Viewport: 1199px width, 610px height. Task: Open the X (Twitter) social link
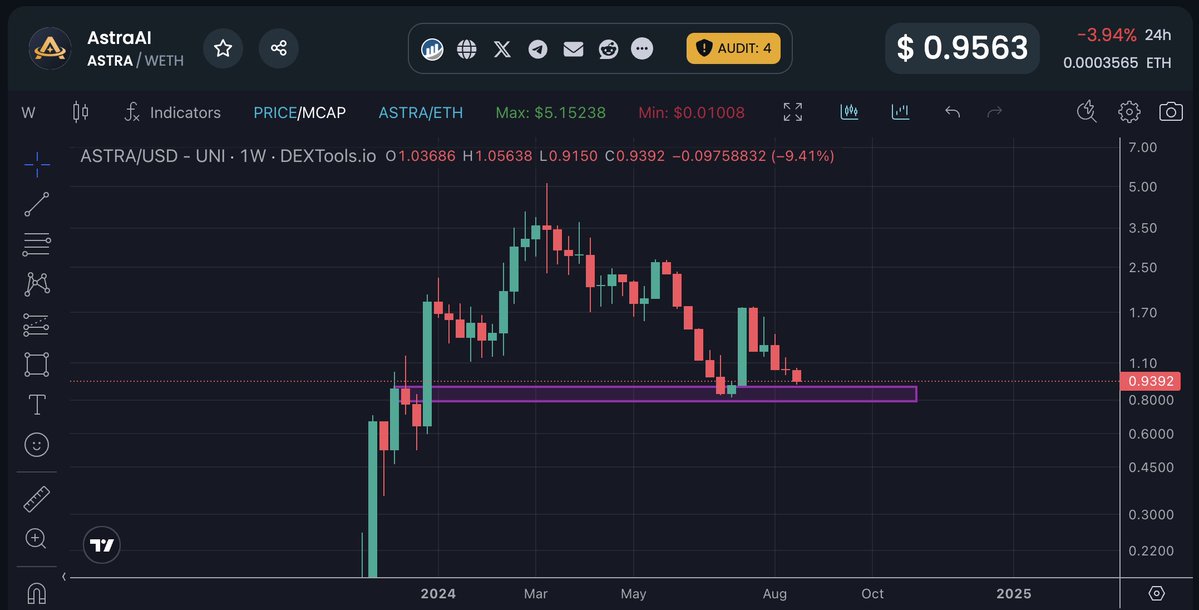502,49
